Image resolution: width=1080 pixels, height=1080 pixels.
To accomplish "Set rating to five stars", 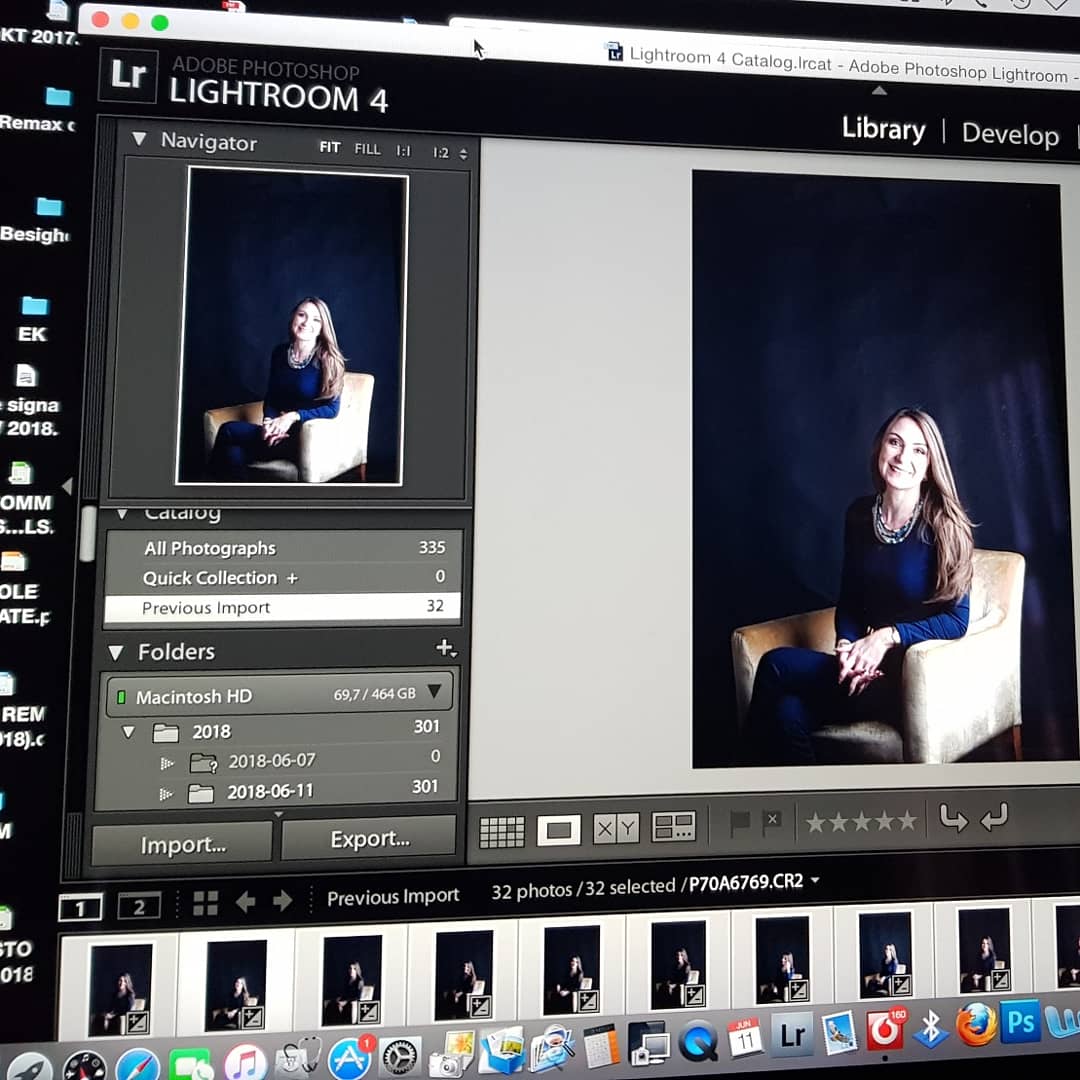I will coord(908,820).
